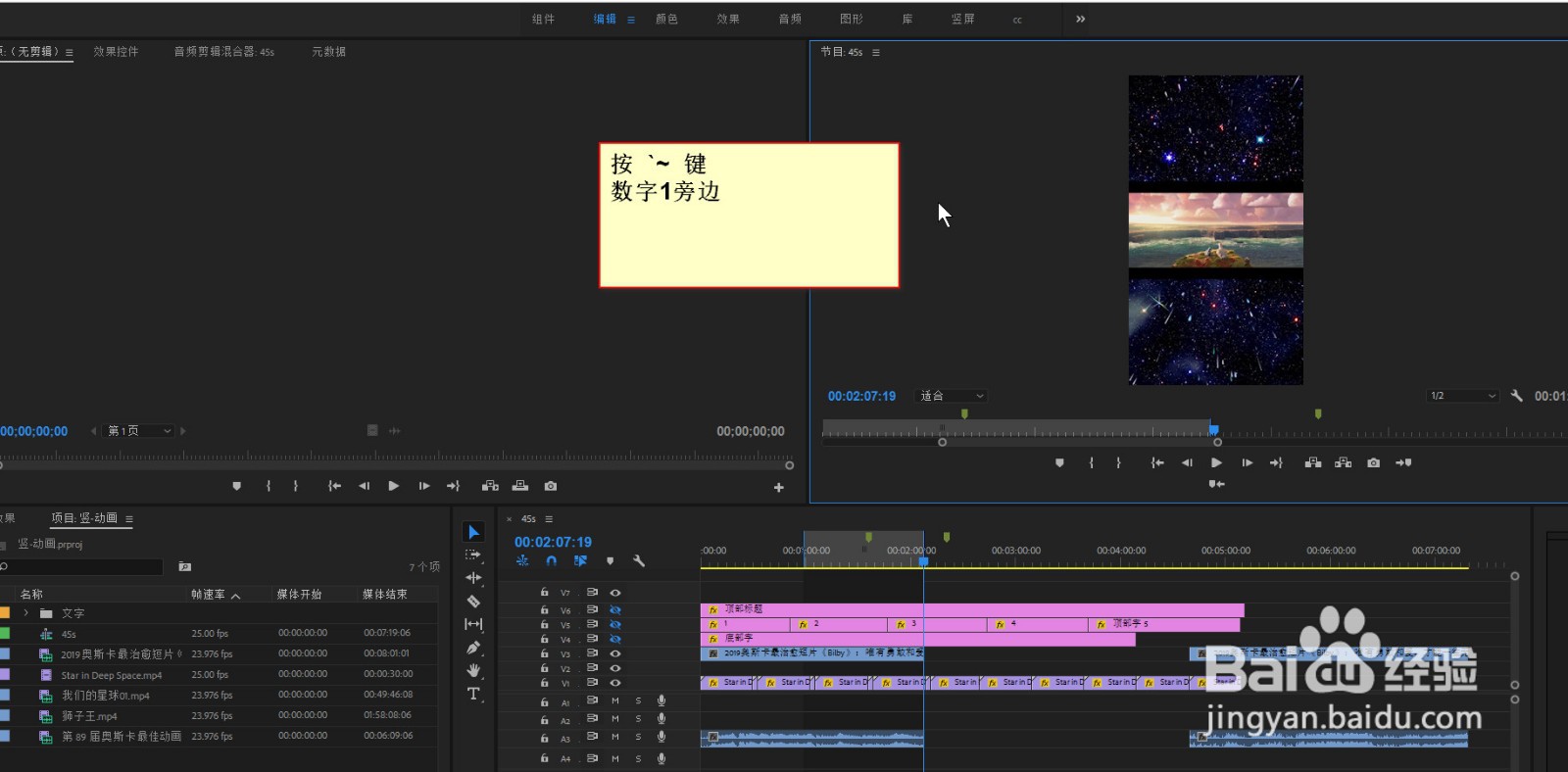Open zoom level dropdown 适合
Viewport: 1568px width, 772px height.
coord(951,396)
